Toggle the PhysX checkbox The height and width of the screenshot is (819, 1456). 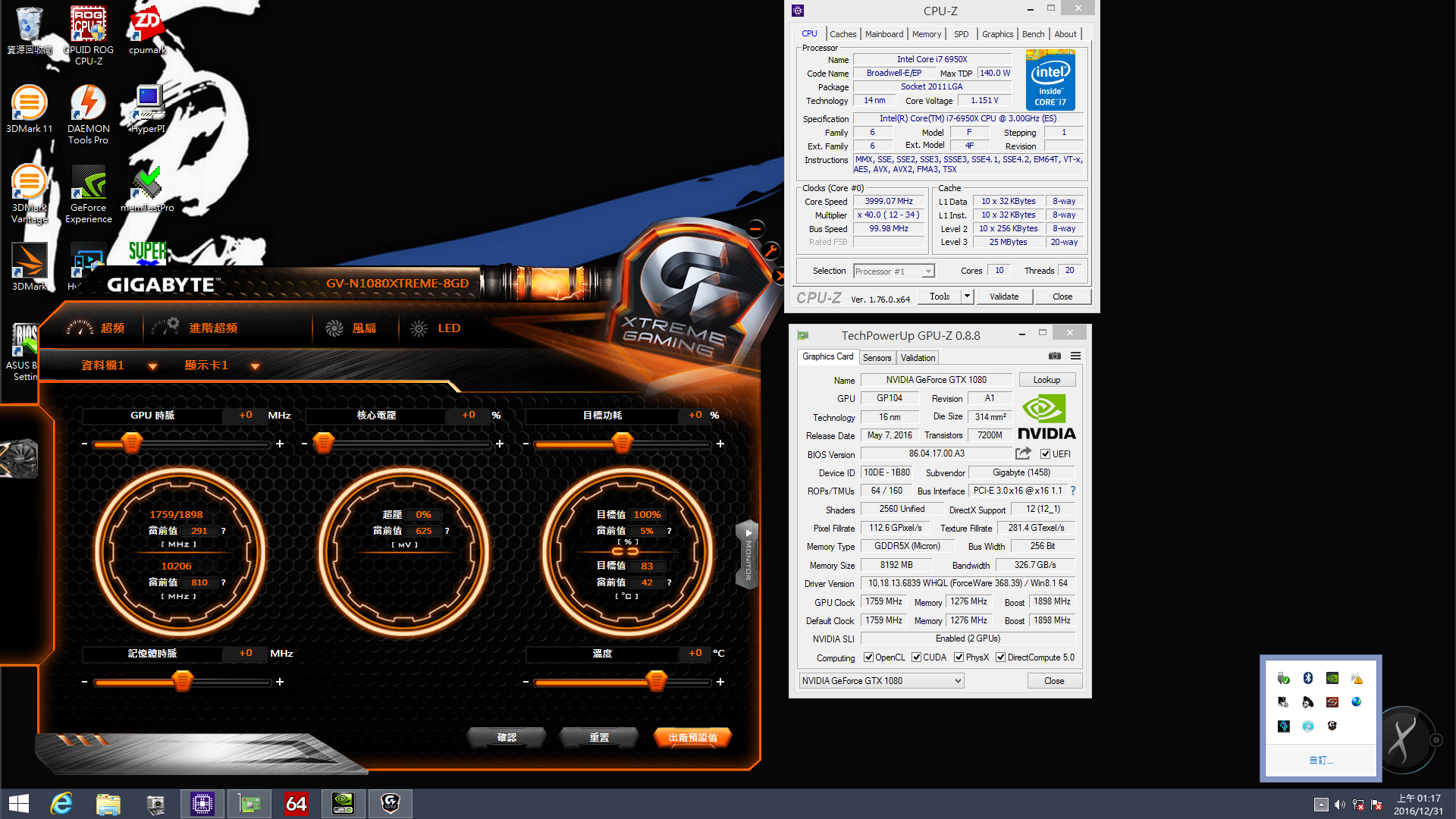tap(959, 657)
